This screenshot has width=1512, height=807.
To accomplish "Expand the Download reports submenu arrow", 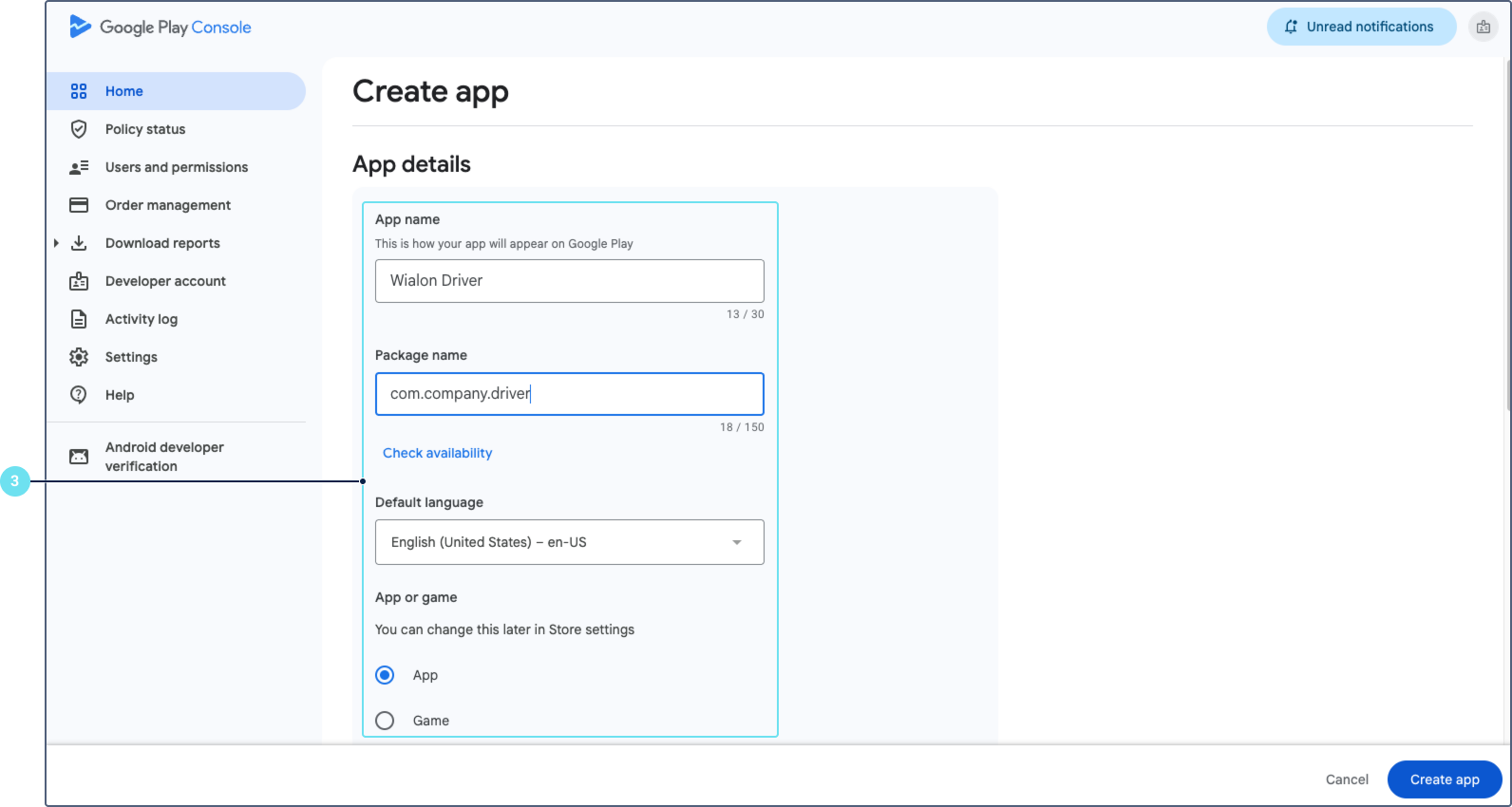I will click(x=56, y=243).
